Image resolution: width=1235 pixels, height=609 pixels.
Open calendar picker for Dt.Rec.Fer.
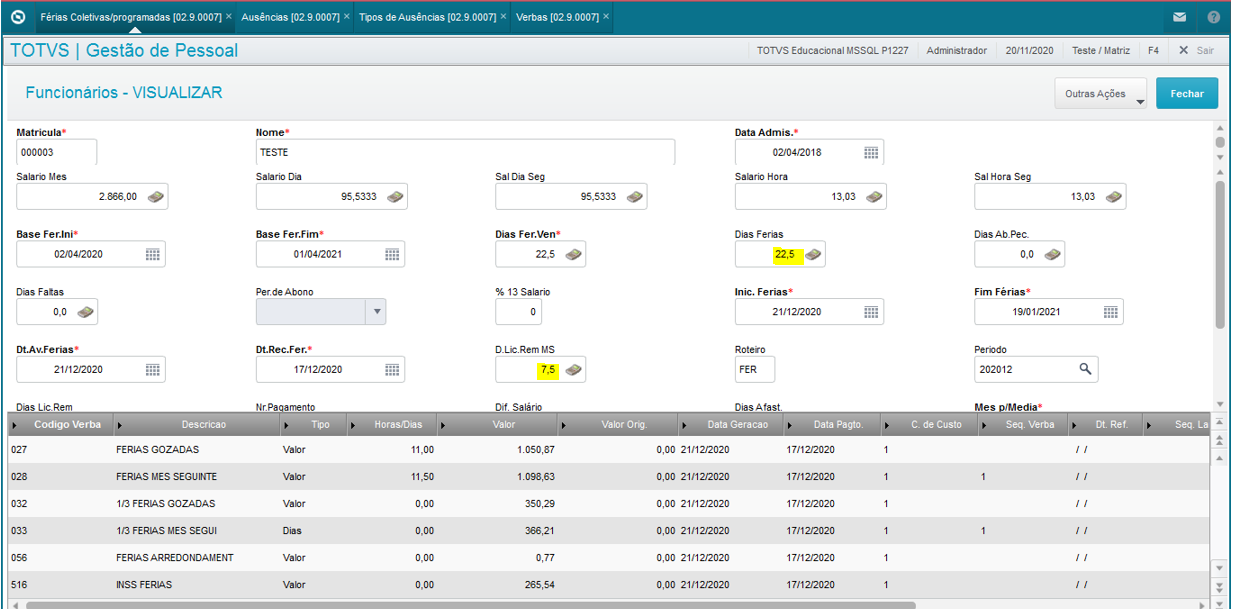[x=393, y=369]
